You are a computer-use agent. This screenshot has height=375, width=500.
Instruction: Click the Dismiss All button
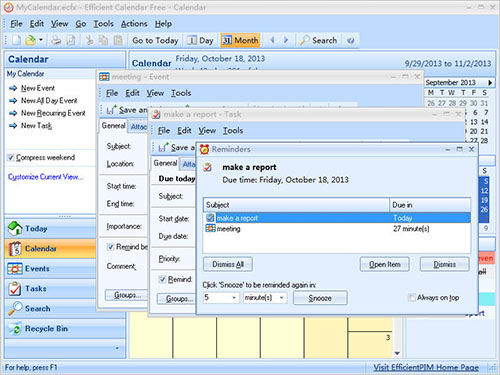pyautogui.click(x=228, y=264)
